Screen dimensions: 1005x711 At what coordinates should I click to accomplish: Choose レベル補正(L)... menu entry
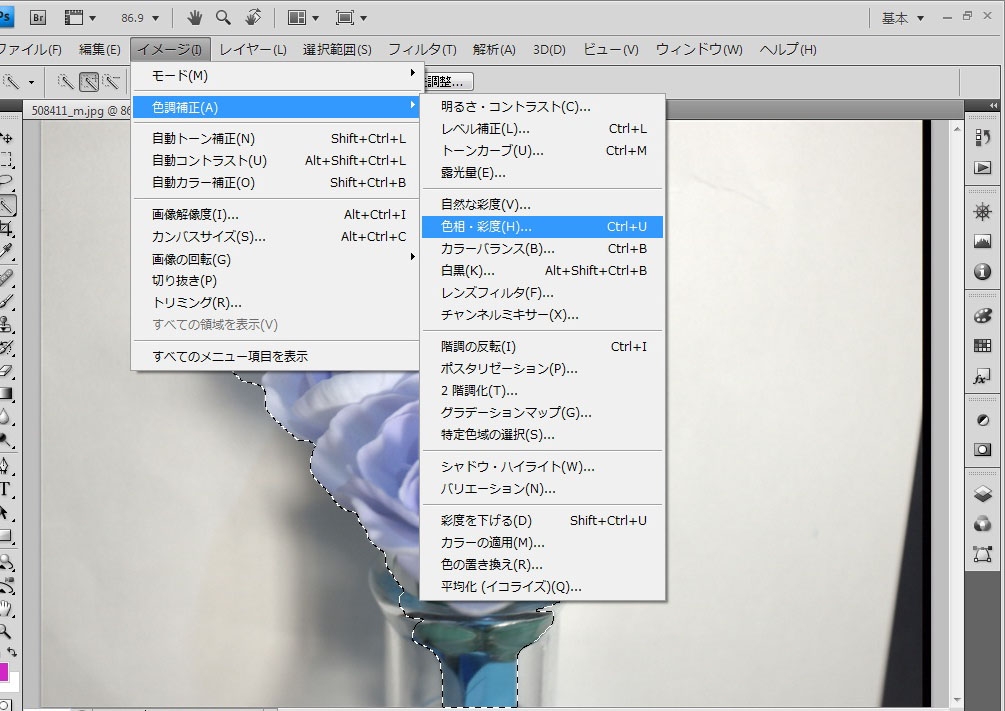point(542,128)
